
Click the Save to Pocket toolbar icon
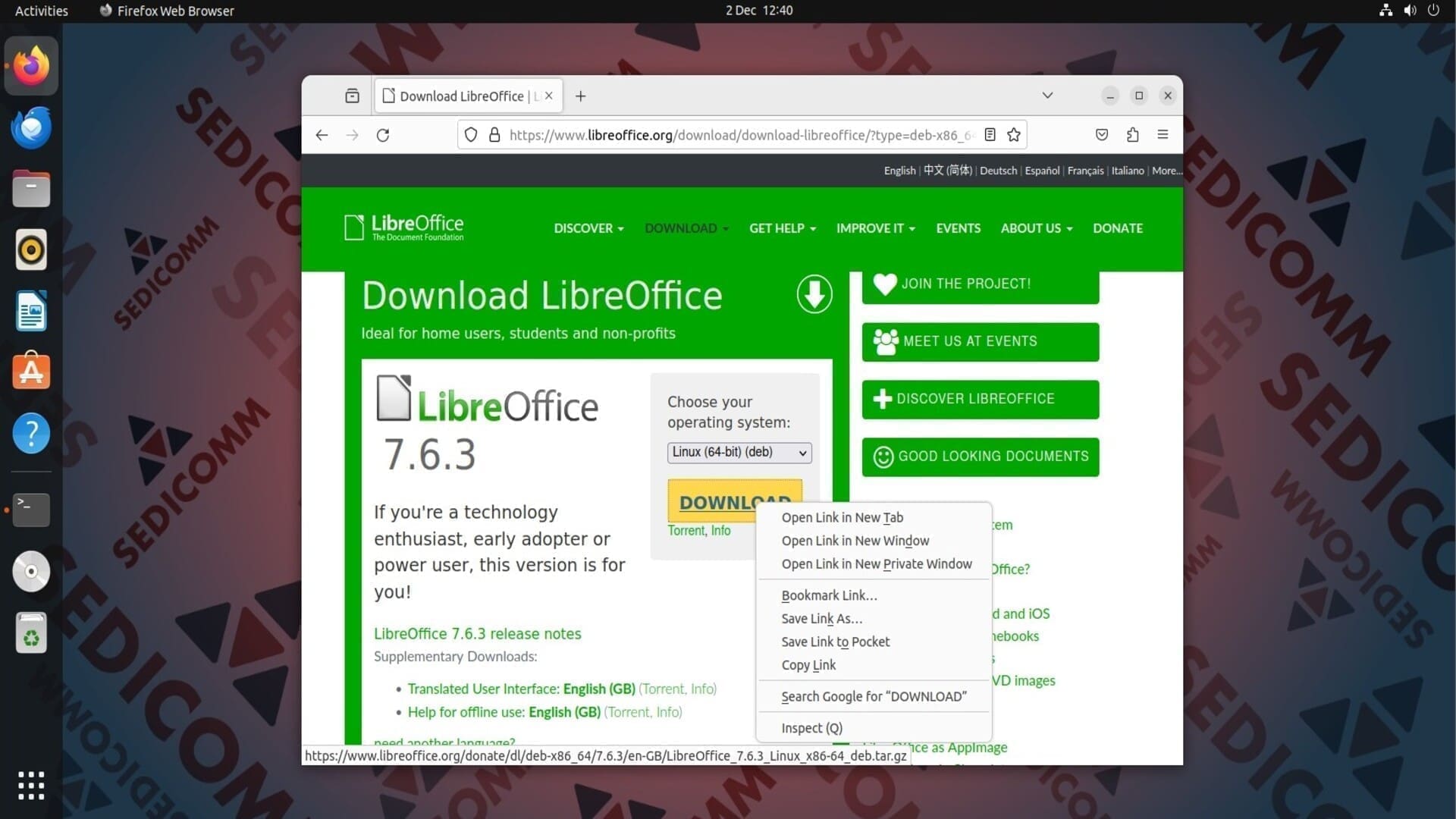1102,135
